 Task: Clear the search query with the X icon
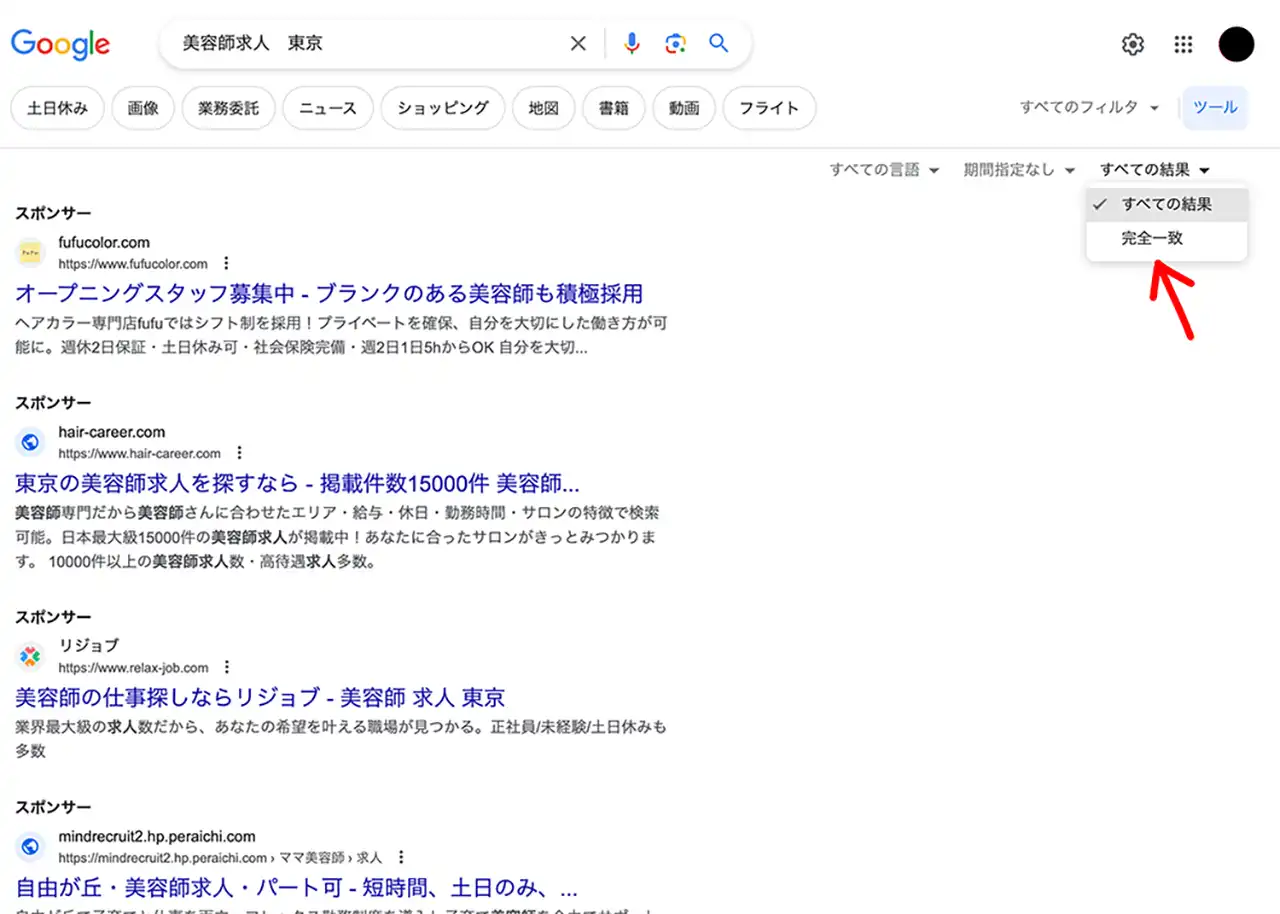[578, 43]
